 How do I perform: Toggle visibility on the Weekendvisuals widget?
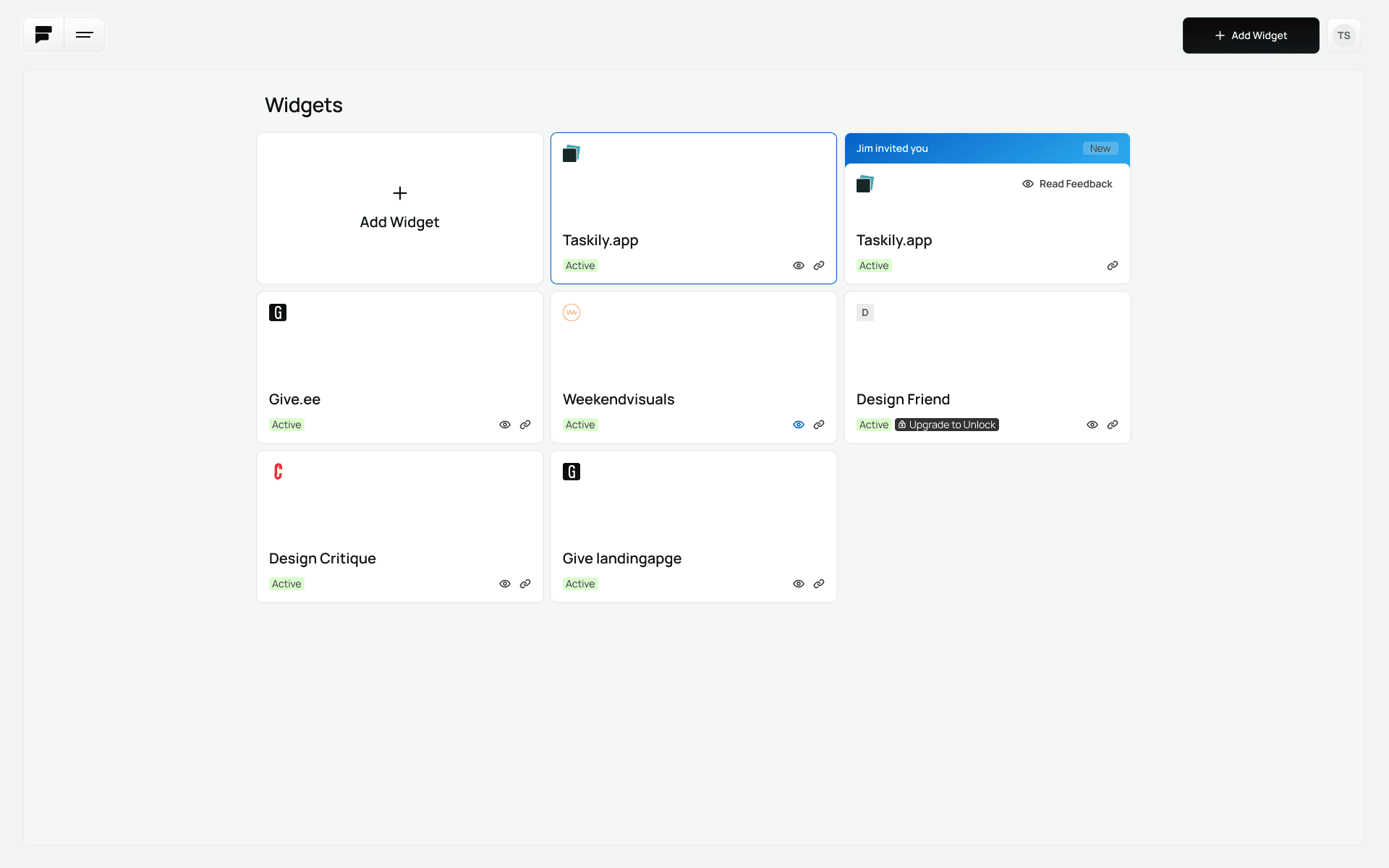(x=799, y=425)
